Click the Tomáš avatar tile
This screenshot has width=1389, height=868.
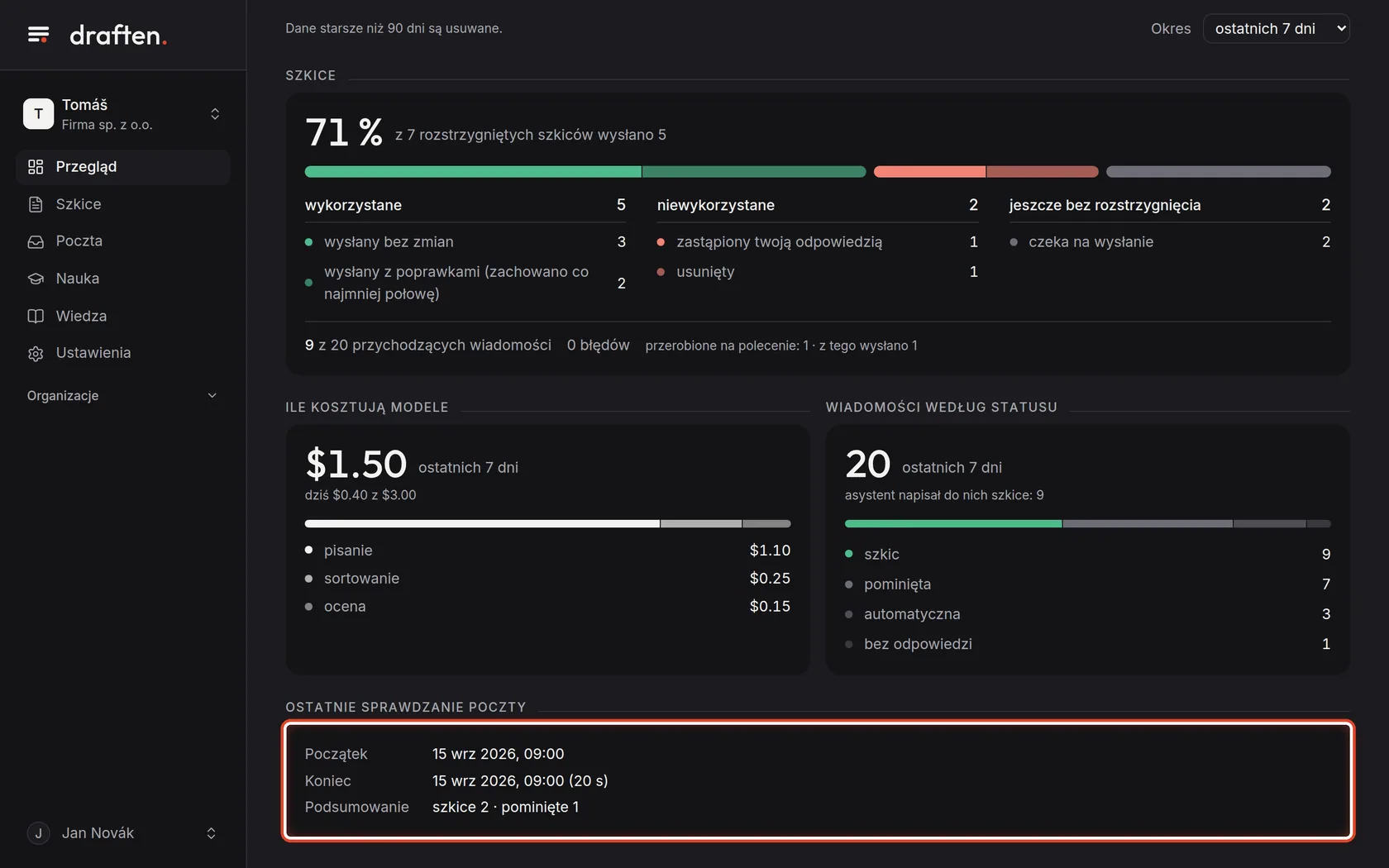38,114
